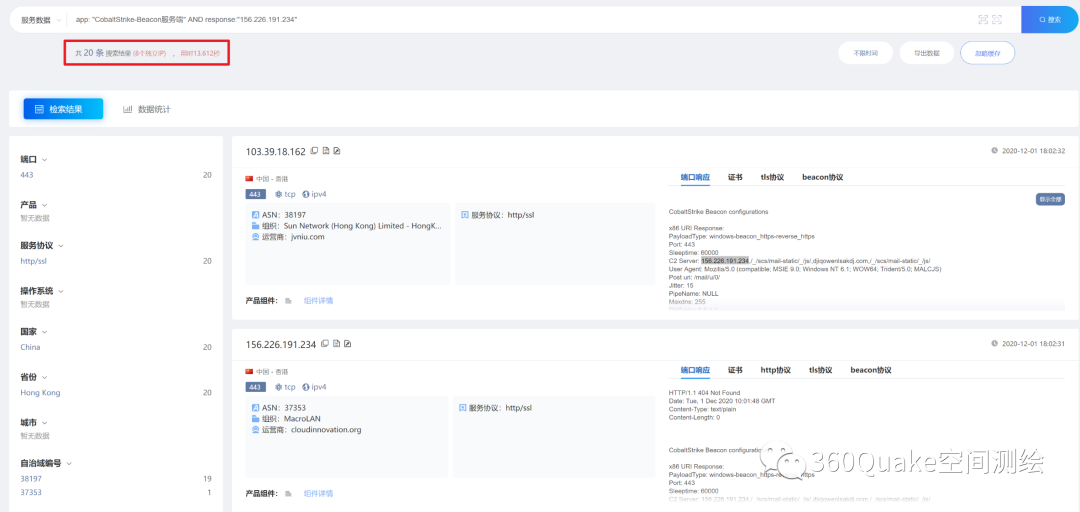Collapse the 自治域编号 filter section
This screenshot has width=1080, height=512.
pos(69,463)
